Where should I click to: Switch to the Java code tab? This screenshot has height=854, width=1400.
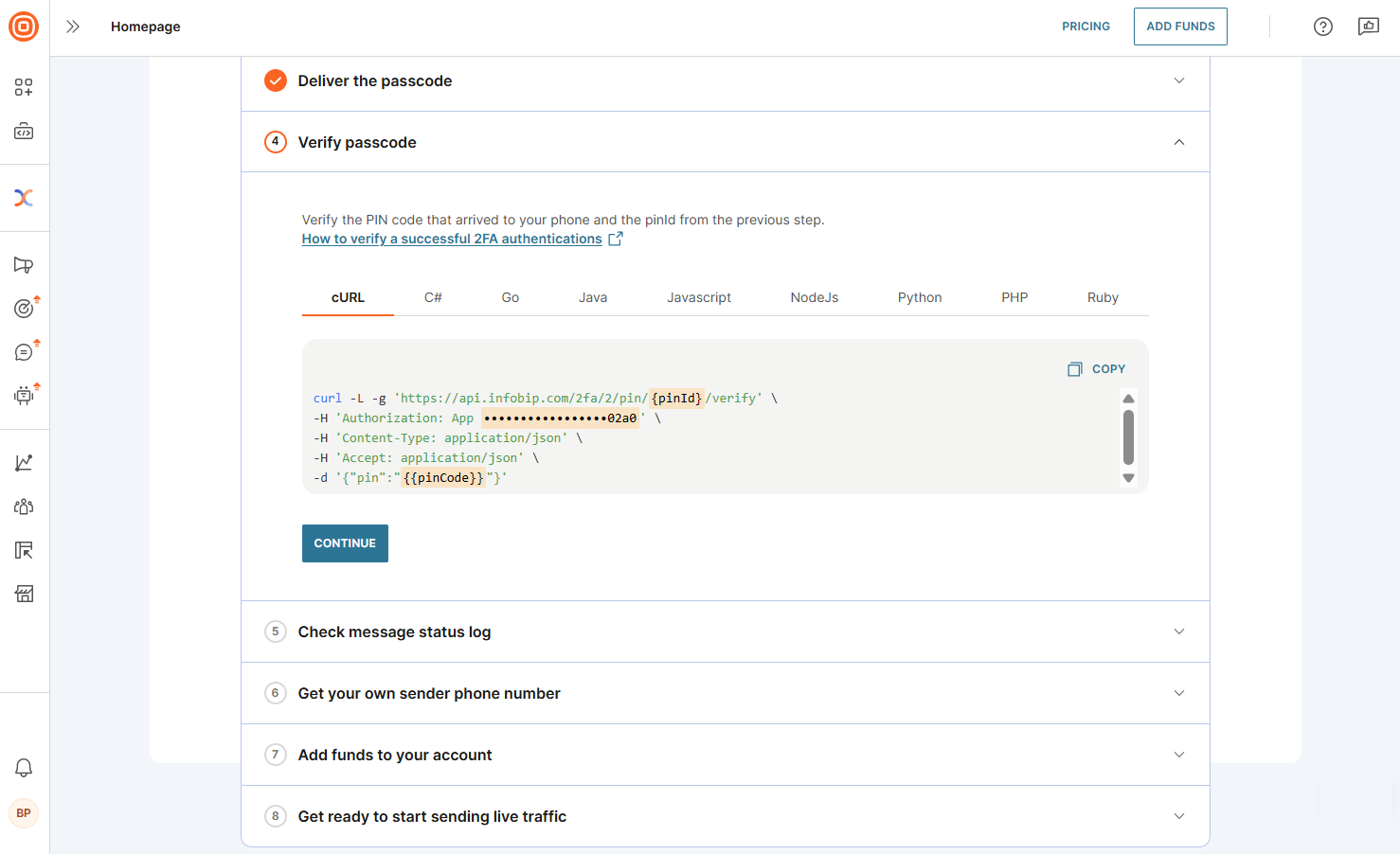[593, 297]
